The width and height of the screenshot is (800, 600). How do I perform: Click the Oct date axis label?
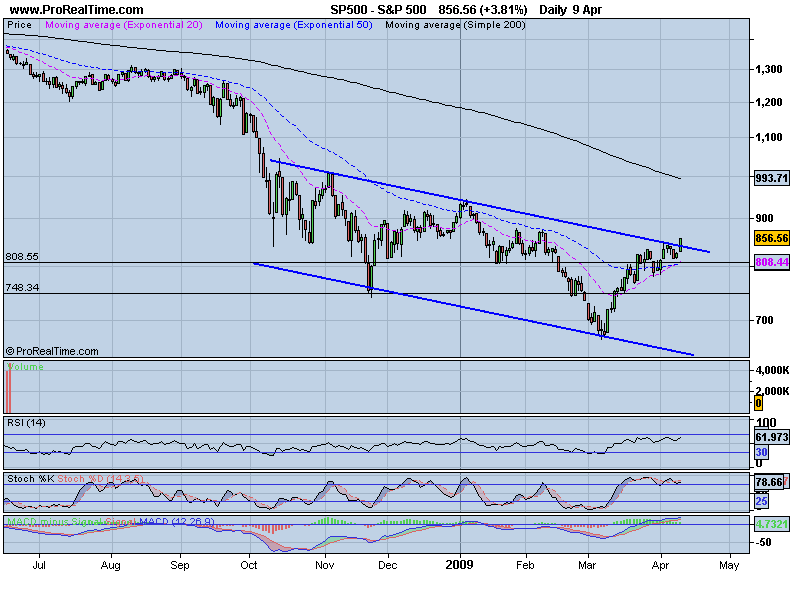249,565
